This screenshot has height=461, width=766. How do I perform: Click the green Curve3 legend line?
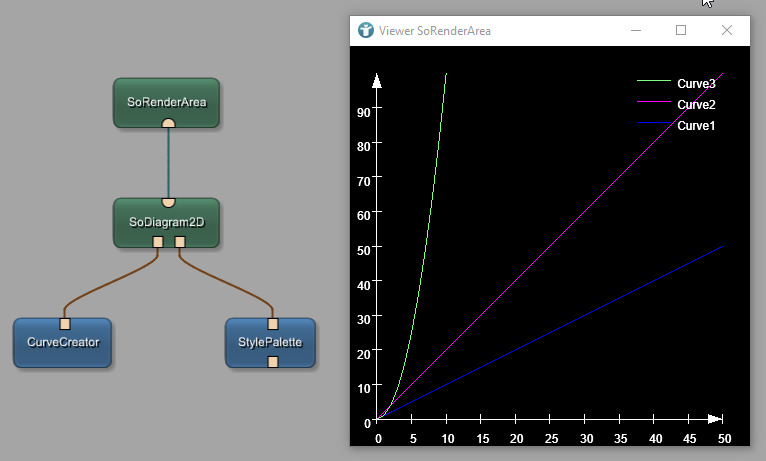[x=654, y=81]
